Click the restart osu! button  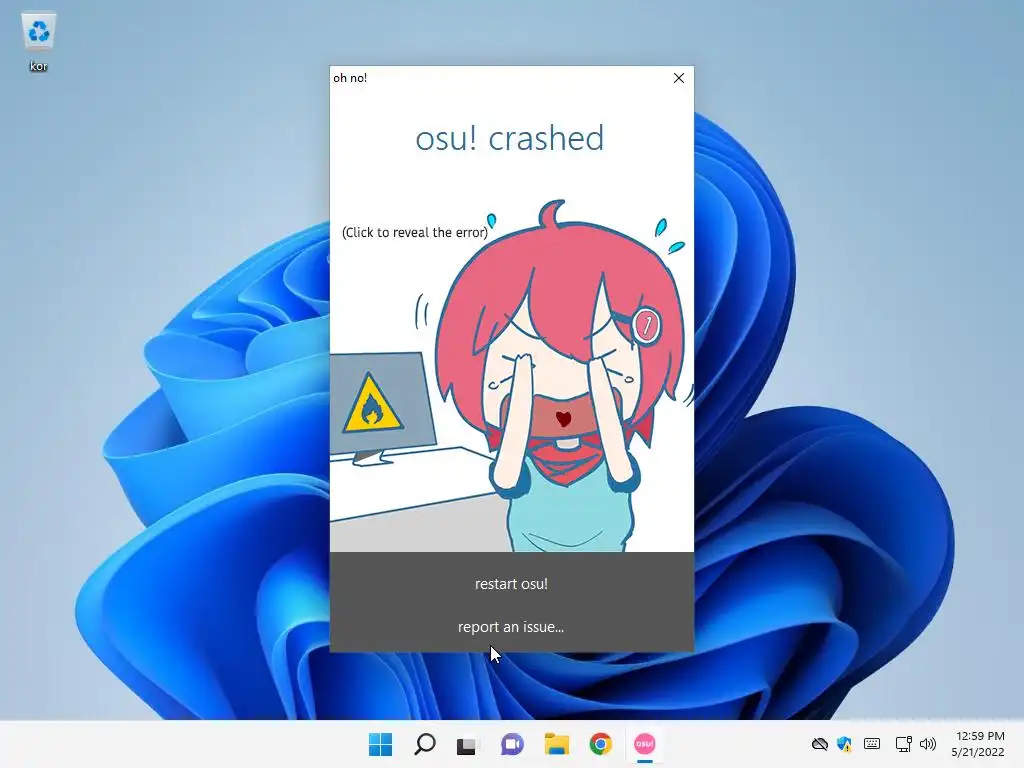[x=511, y=584]
